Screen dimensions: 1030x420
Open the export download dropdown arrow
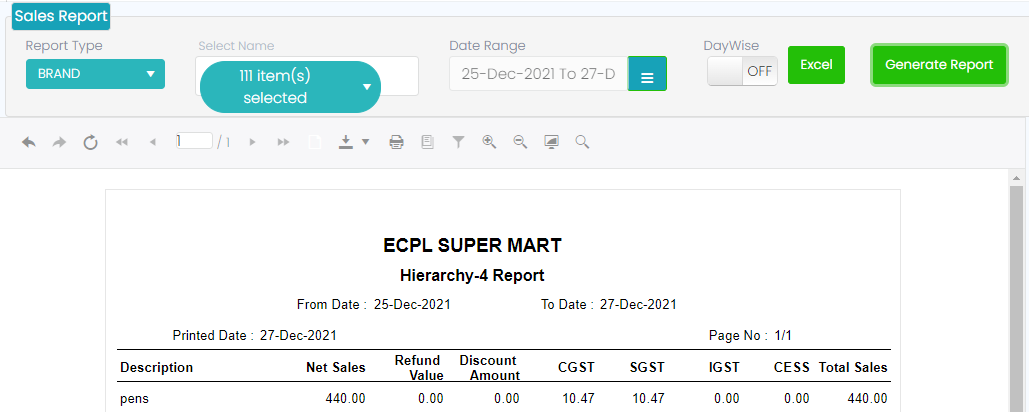365,142
